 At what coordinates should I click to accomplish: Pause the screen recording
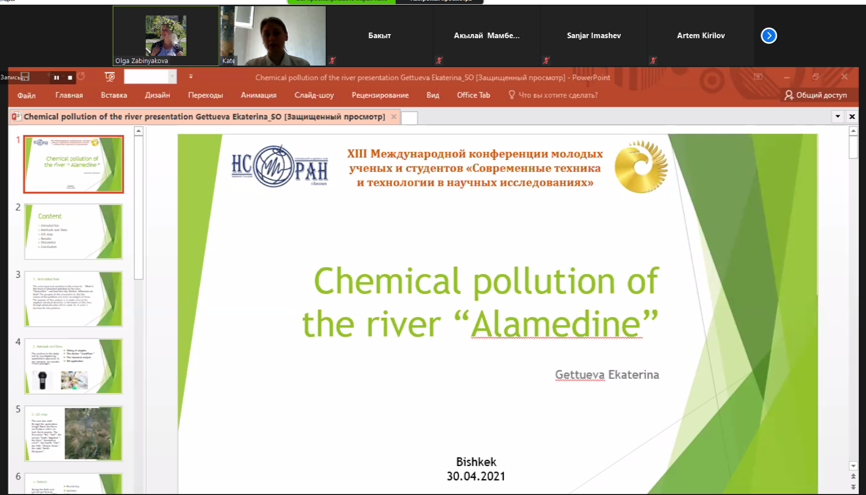click(56, 78)
